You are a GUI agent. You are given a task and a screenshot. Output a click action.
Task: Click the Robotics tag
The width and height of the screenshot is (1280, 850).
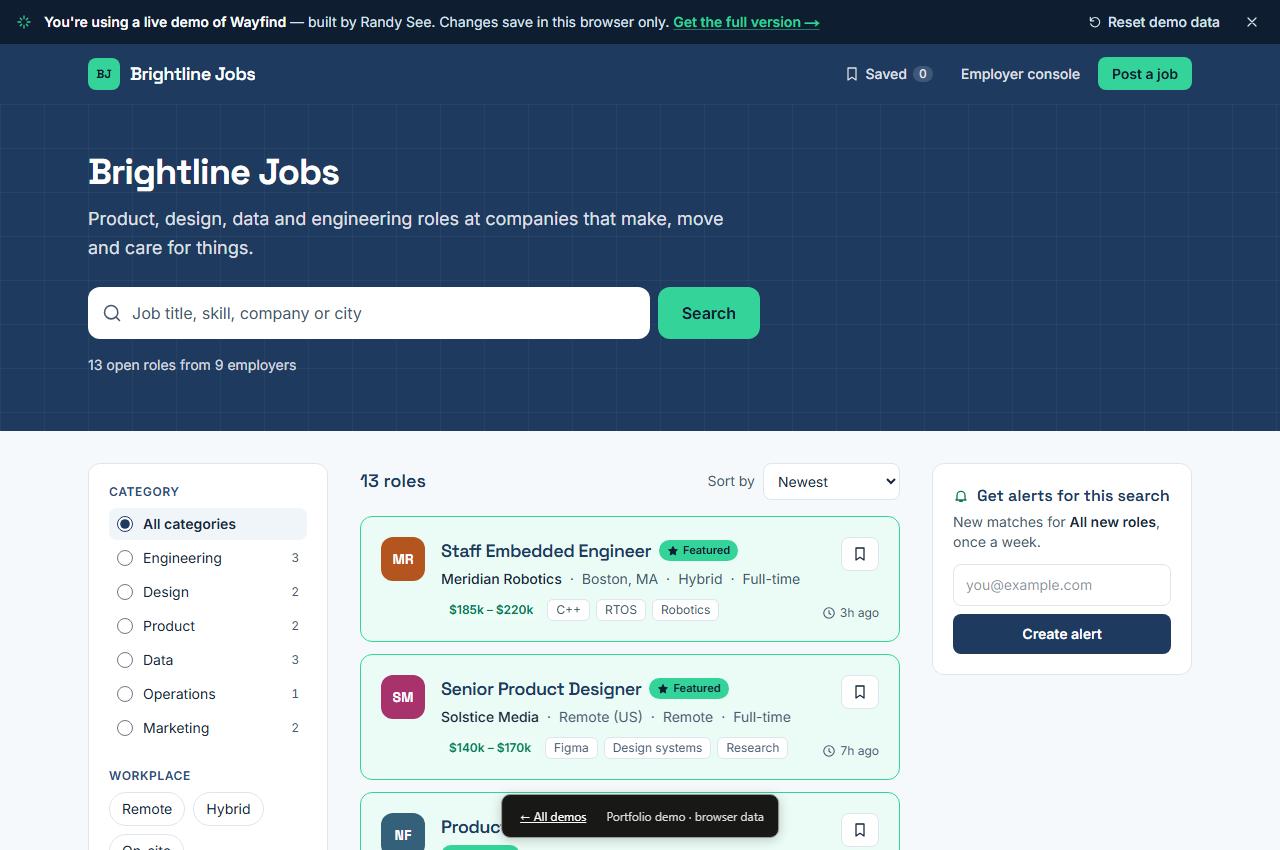[x=686, y=610]
